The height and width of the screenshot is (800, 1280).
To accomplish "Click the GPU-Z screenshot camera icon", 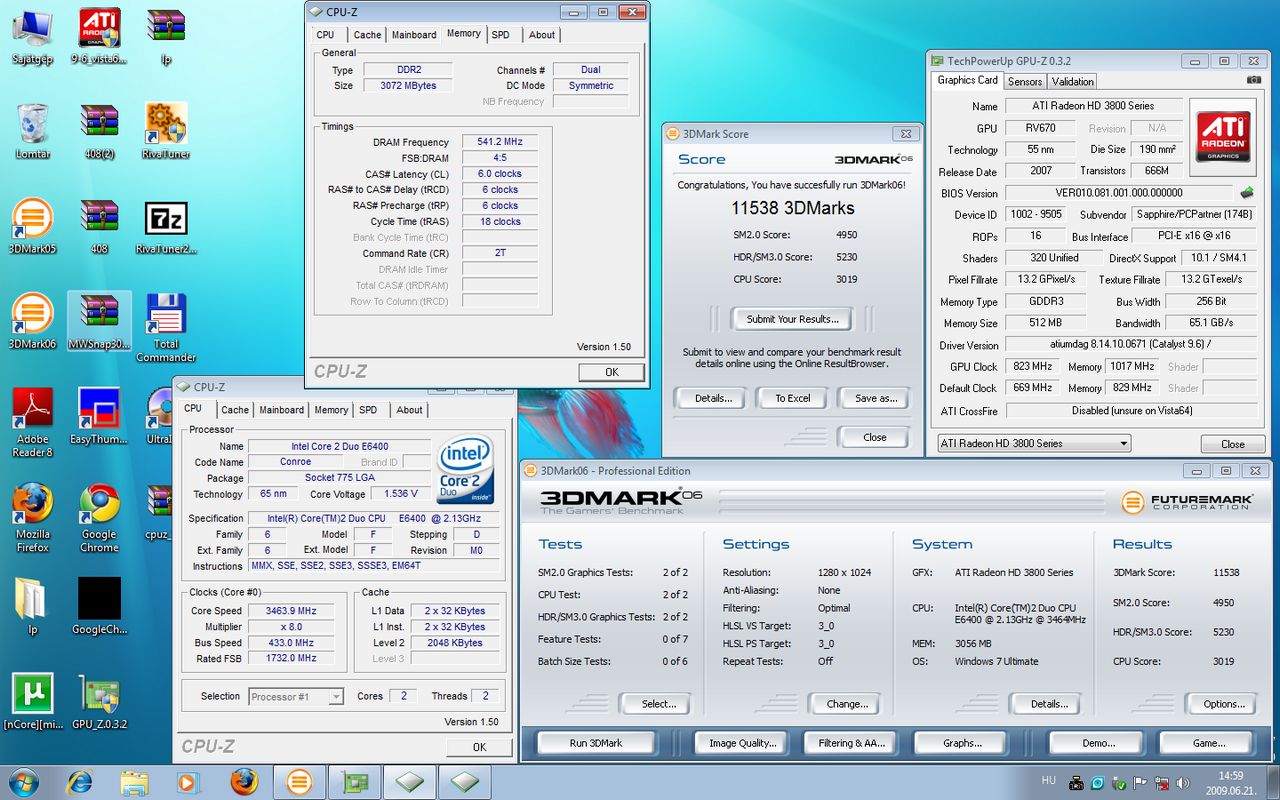I will [1254, 80].
